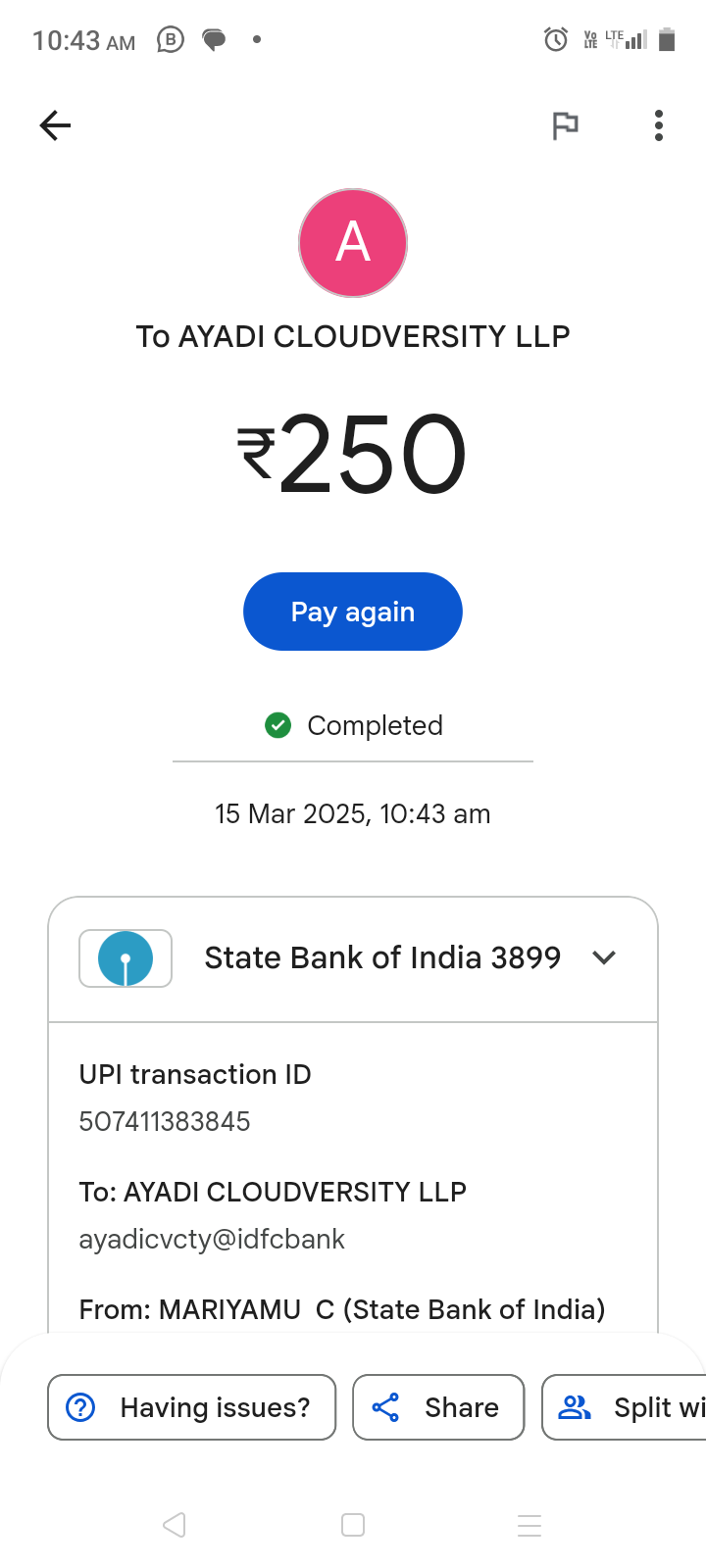Tap the ayadicvcty@idfcbank UPI address
The height and width of the screenshot is (1568, 706).
pyautogui.click(x=212, y=1239)
